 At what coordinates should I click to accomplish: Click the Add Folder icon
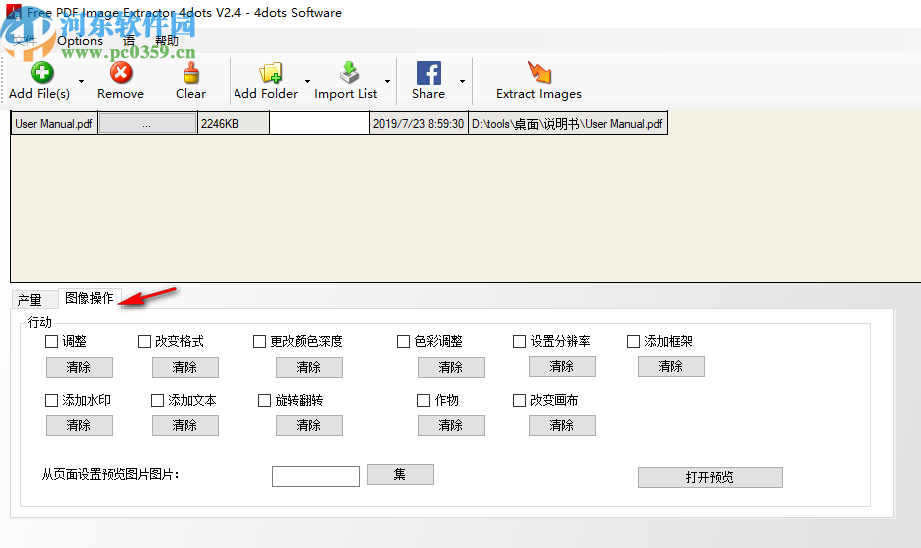point(270,73)
